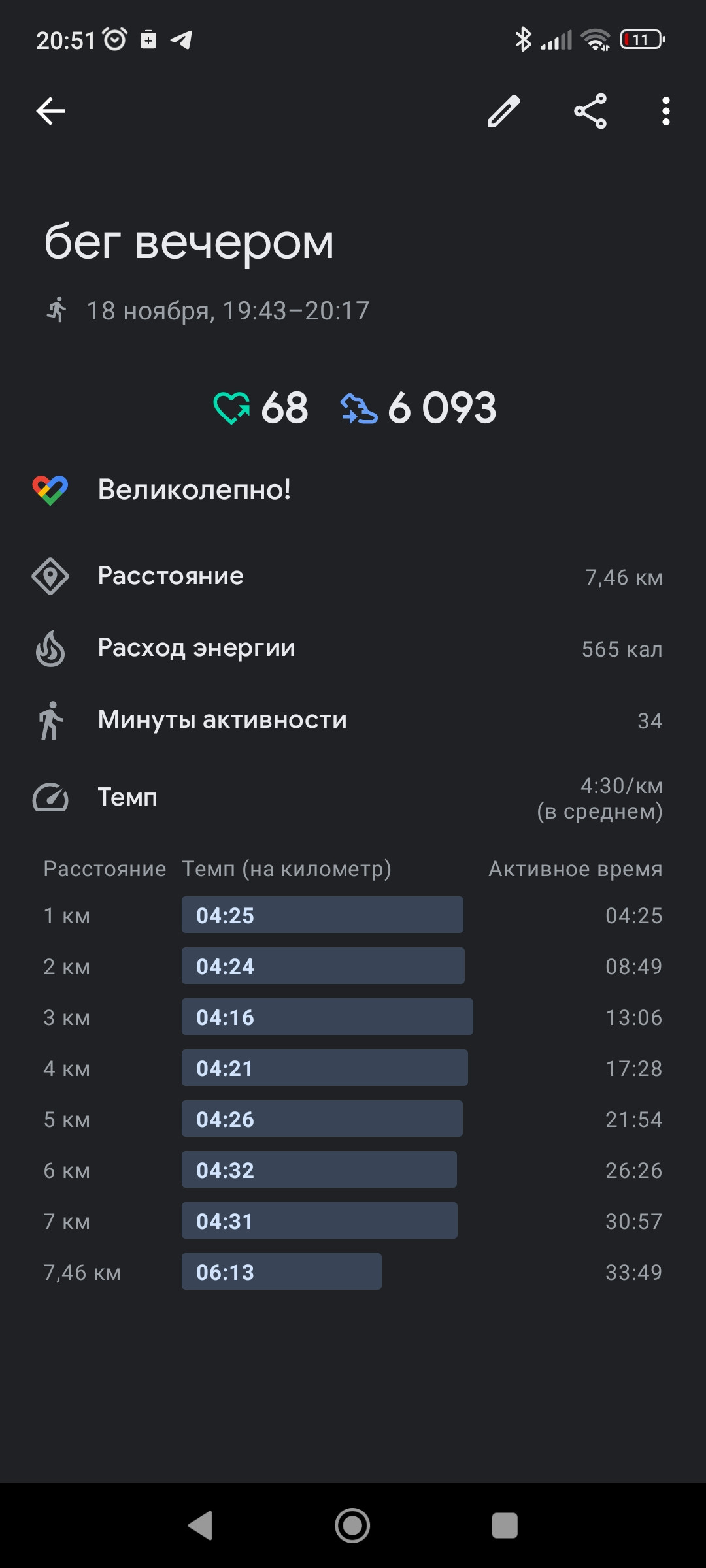The width and height of the screenshot is (706, 1568).
Task: Tap the share icon
Action: pyautogui.click(x=590, y=111)
